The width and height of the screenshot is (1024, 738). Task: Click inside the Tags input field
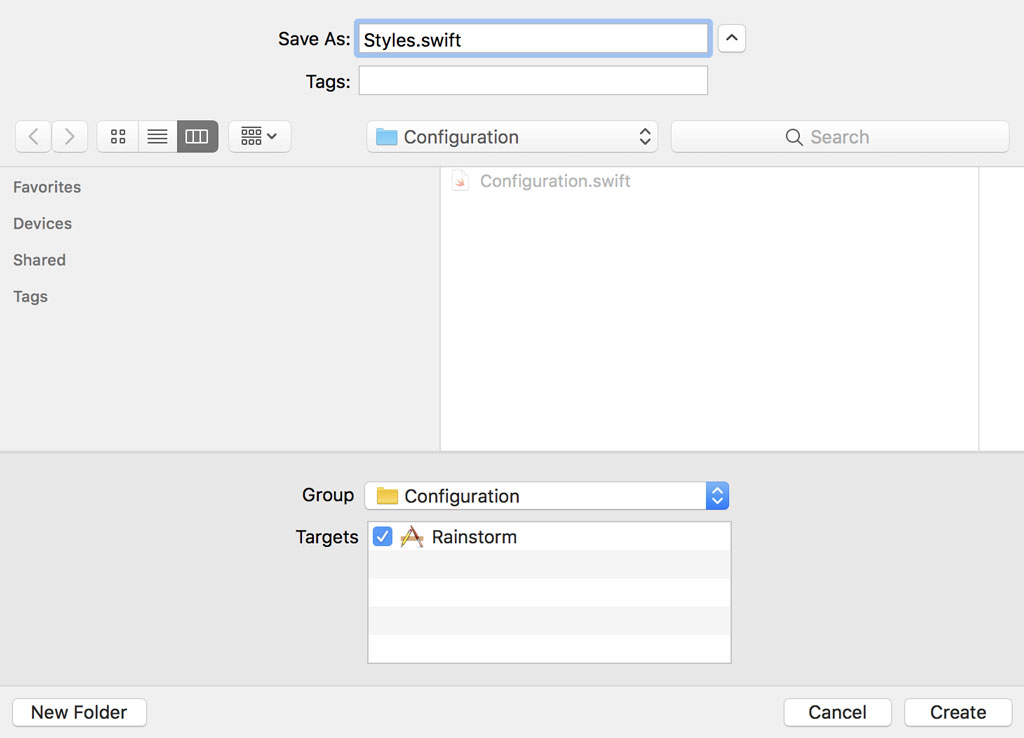click(532, 82)
